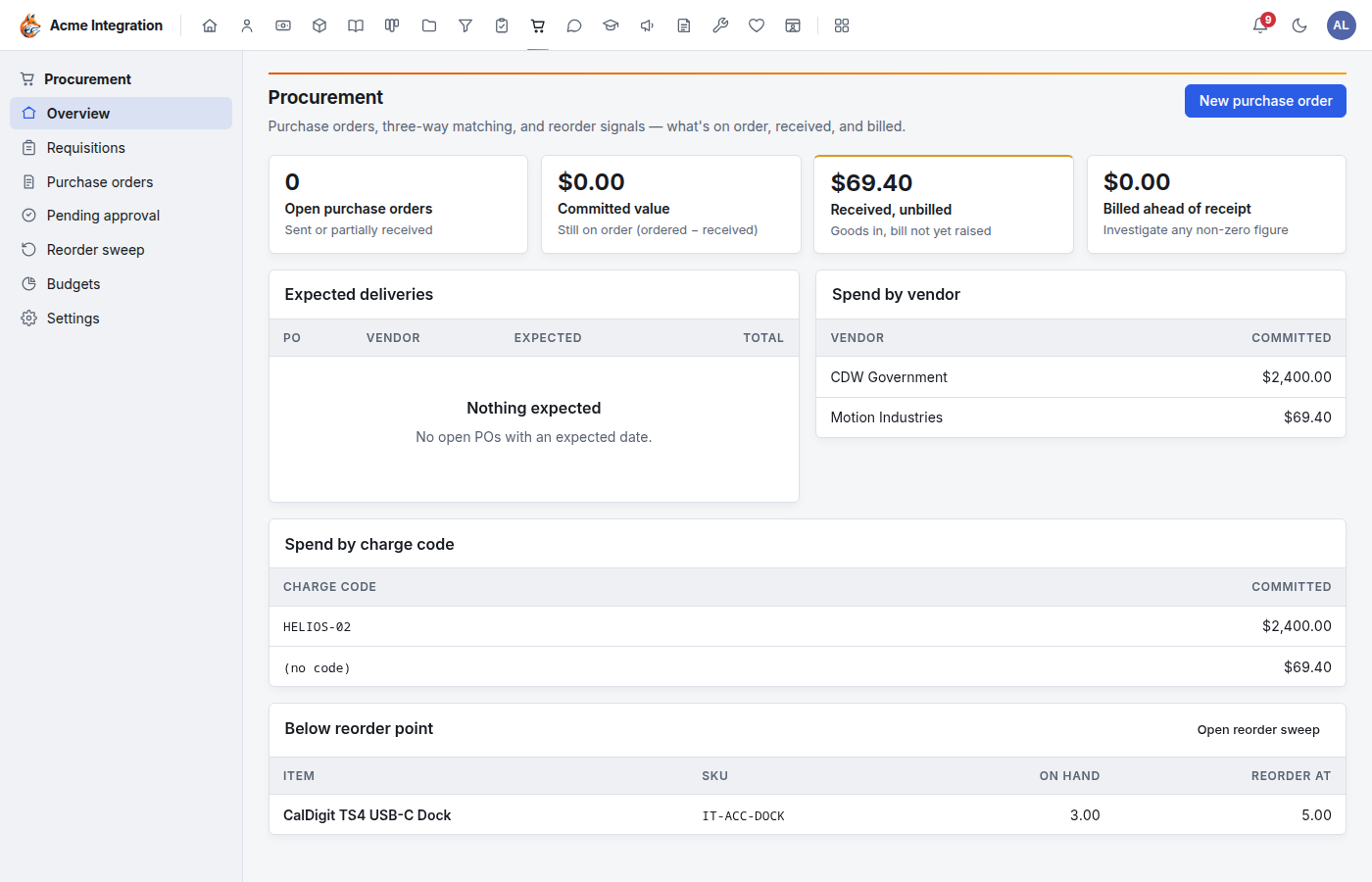The height and width of the screenshot is (882, 1372).
Task: Open the banknote (finance) icon in top bar
Action: coord(283,25)
